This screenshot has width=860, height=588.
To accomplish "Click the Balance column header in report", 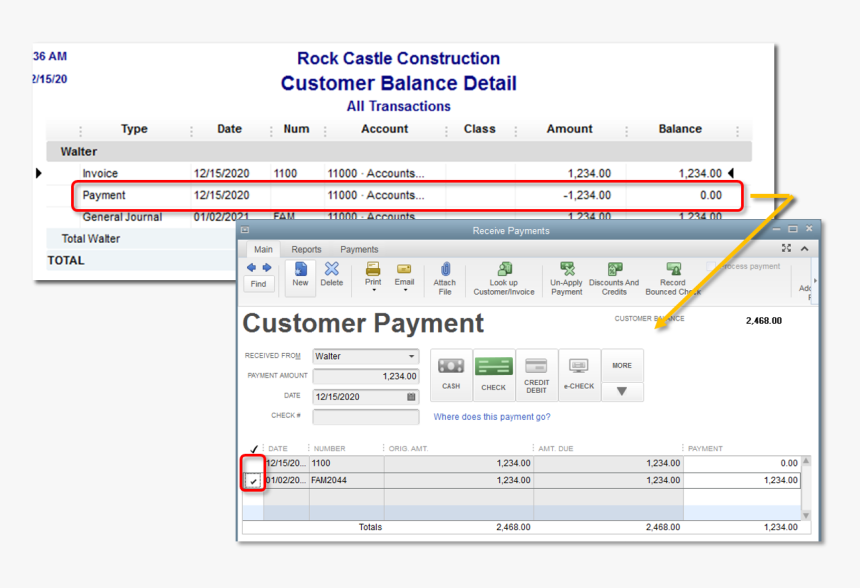I will [680, 129].
